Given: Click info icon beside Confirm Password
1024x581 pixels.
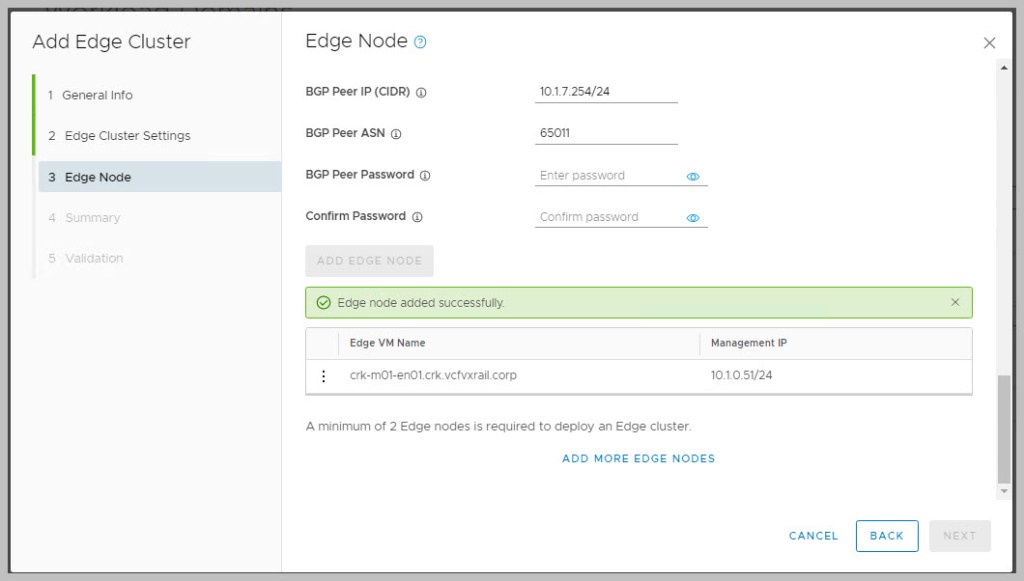Looking at the screenshot, I should (x=417, y=217).
